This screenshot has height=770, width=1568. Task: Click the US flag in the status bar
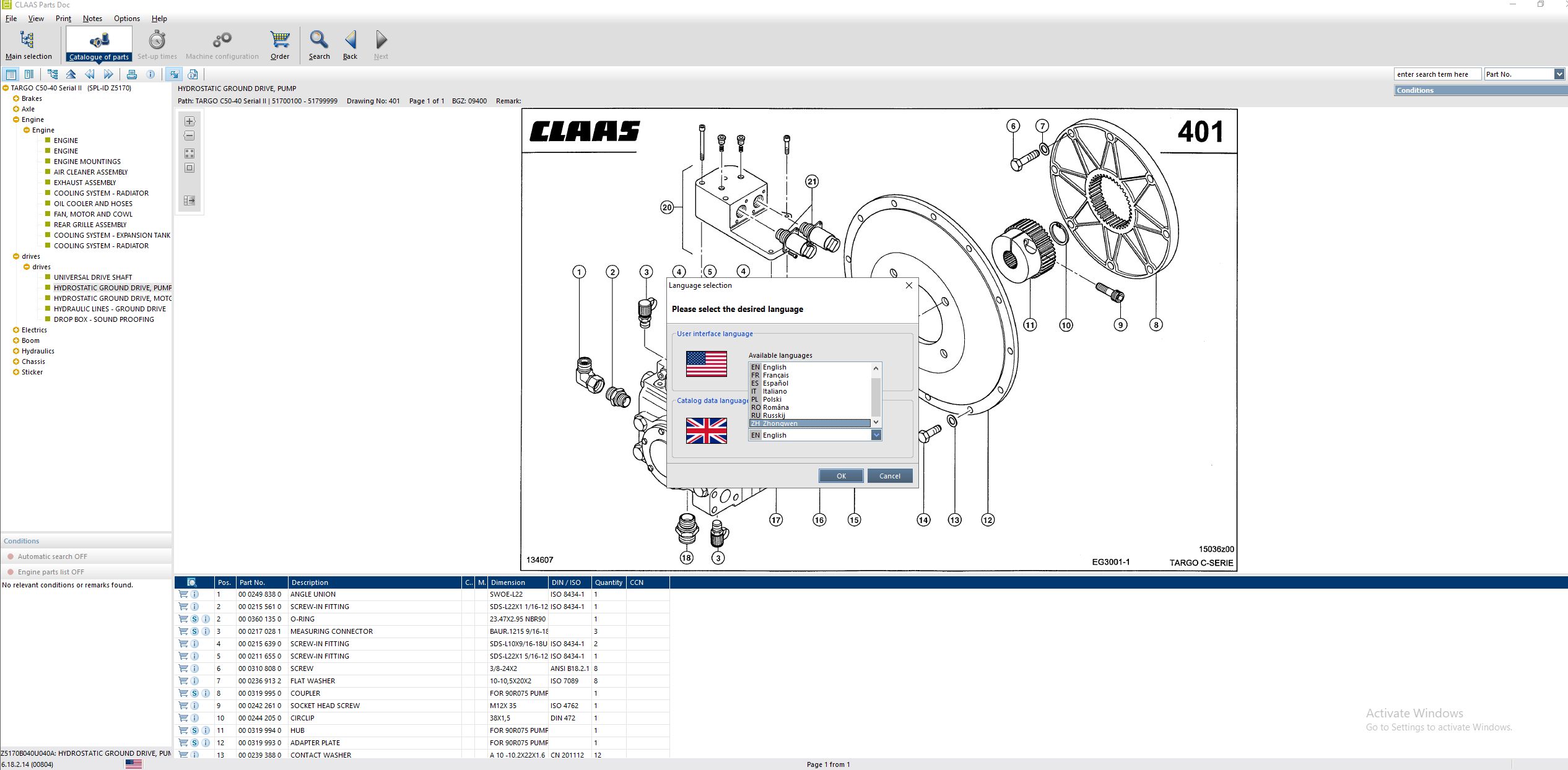[x=134, y=764]
